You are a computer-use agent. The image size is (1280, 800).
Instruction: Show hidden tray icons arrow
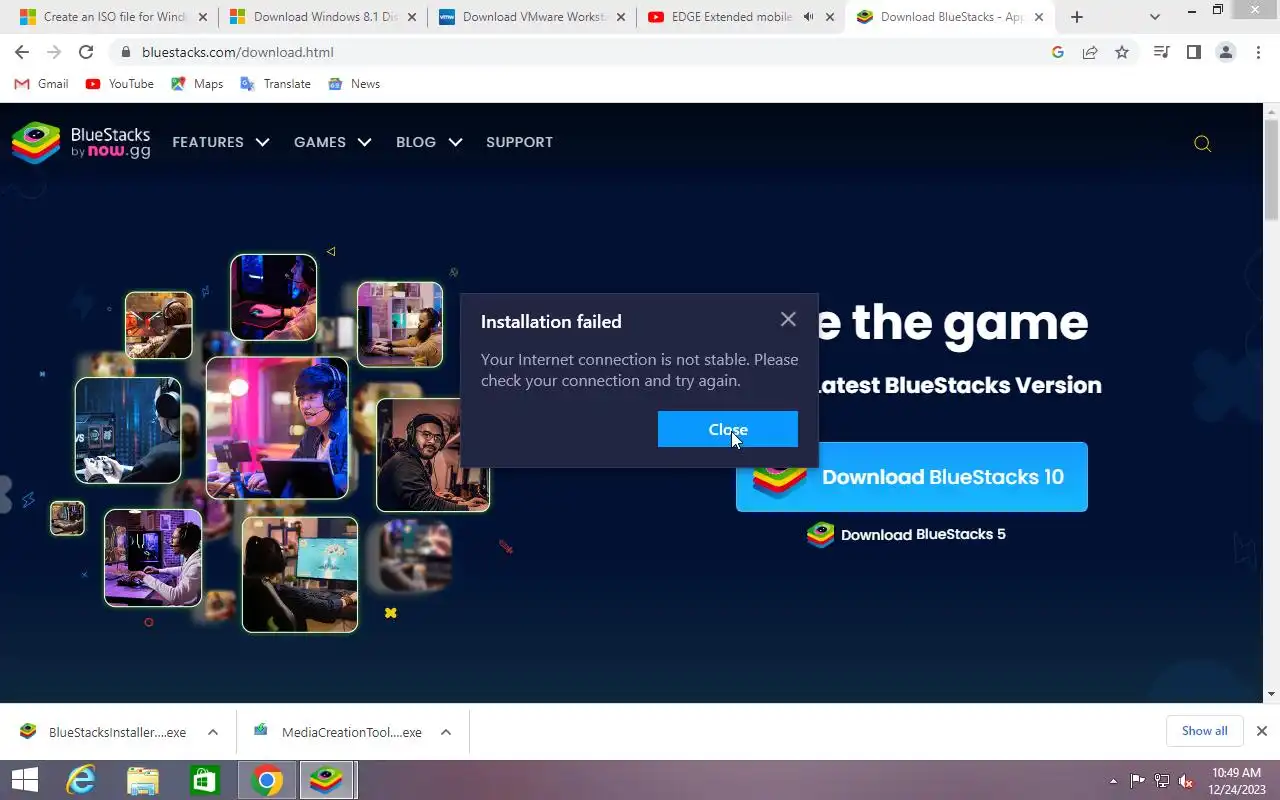1114,781
